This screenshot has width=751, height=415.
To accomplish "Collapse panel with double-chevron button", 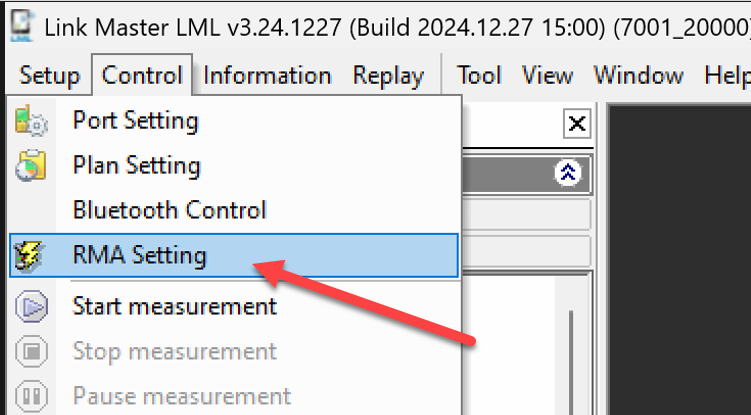I will click(x=568, y=173).
